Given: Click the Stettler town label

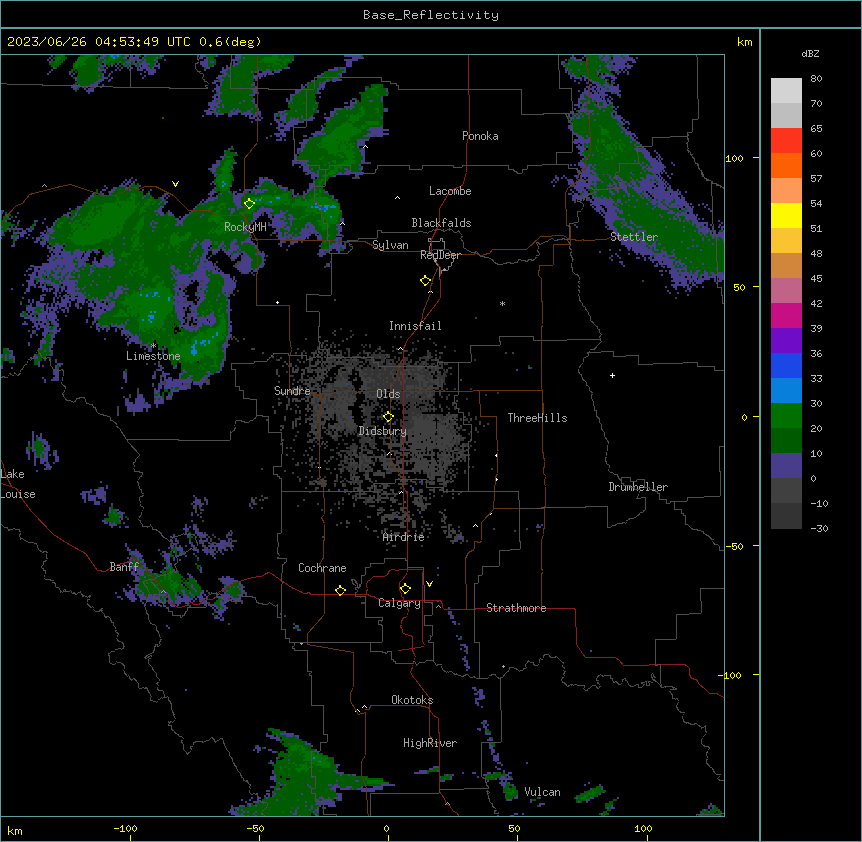Looking at the screenshot, I should click(x=634, y=237).
